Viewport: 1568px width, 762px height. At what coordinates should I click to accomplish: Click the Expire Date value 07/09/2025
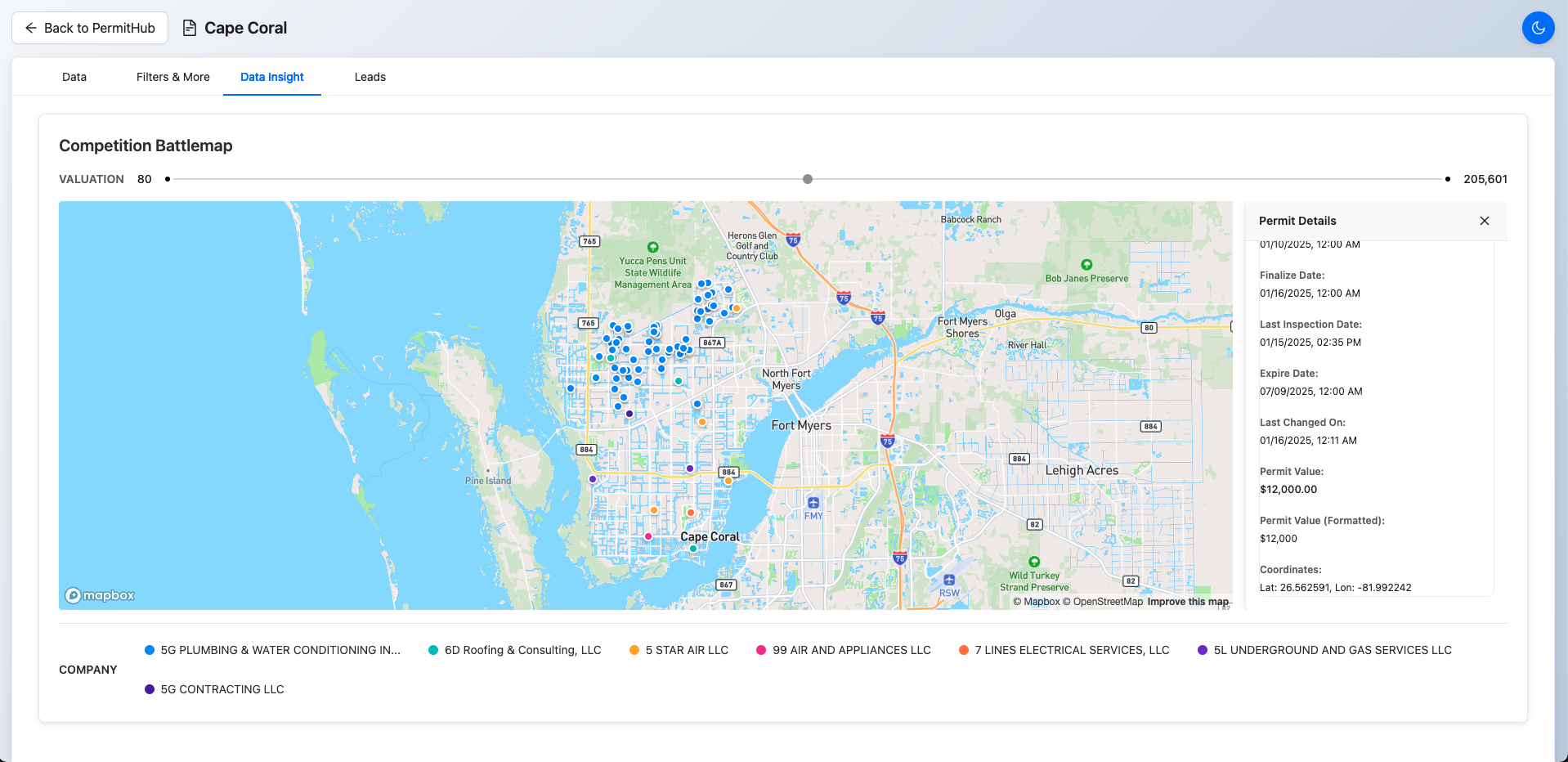coord(1311,392)
